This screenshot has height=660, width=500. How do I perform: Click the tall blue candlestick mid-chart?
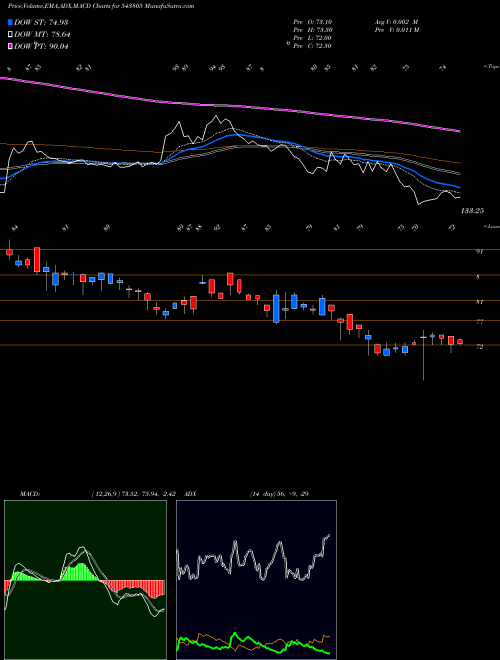pyautogui.click(x=276, y=309)
